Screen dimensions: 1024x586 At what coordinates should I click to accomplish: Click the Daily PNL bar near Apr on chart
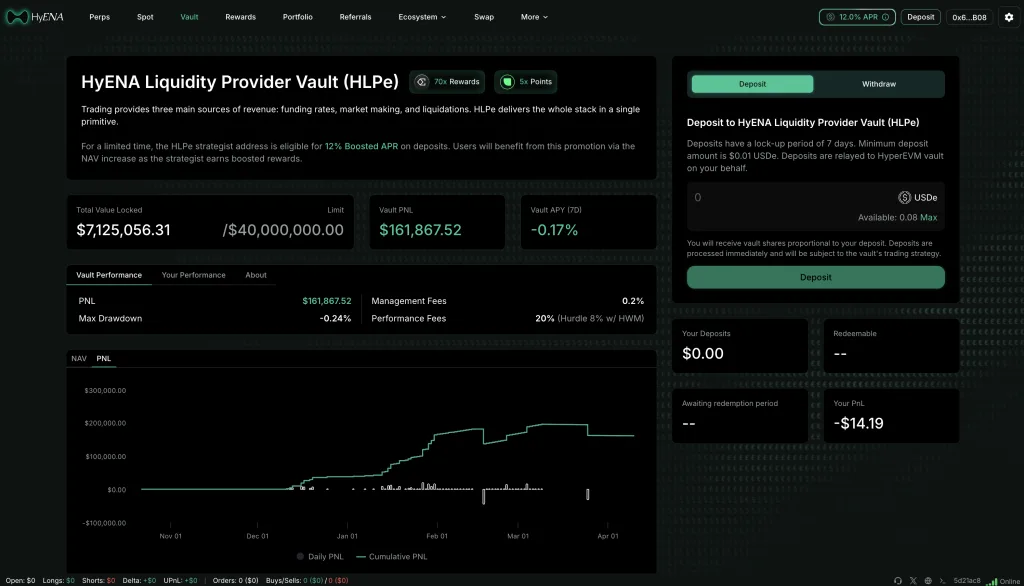588,495
